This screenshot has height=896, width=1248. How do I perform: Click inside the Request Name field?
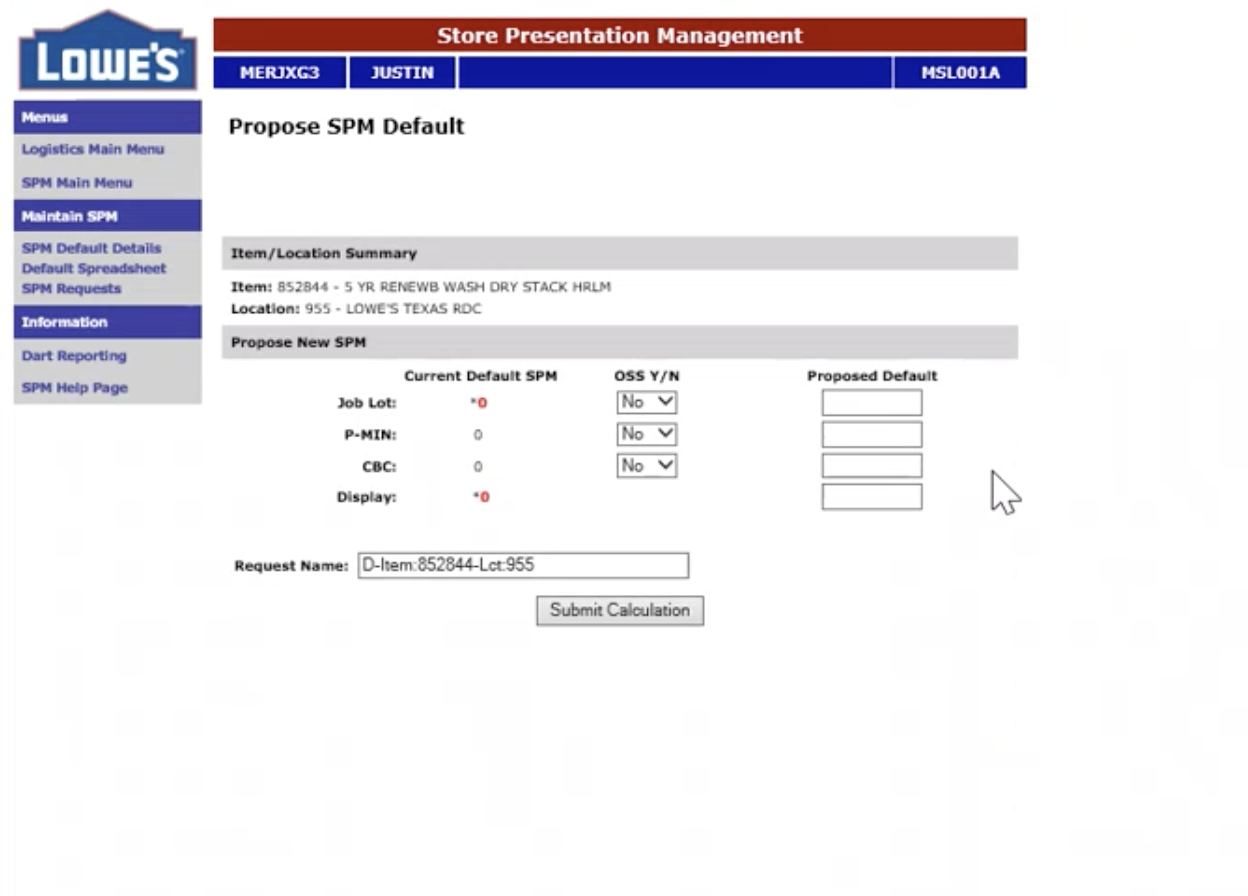520,565
